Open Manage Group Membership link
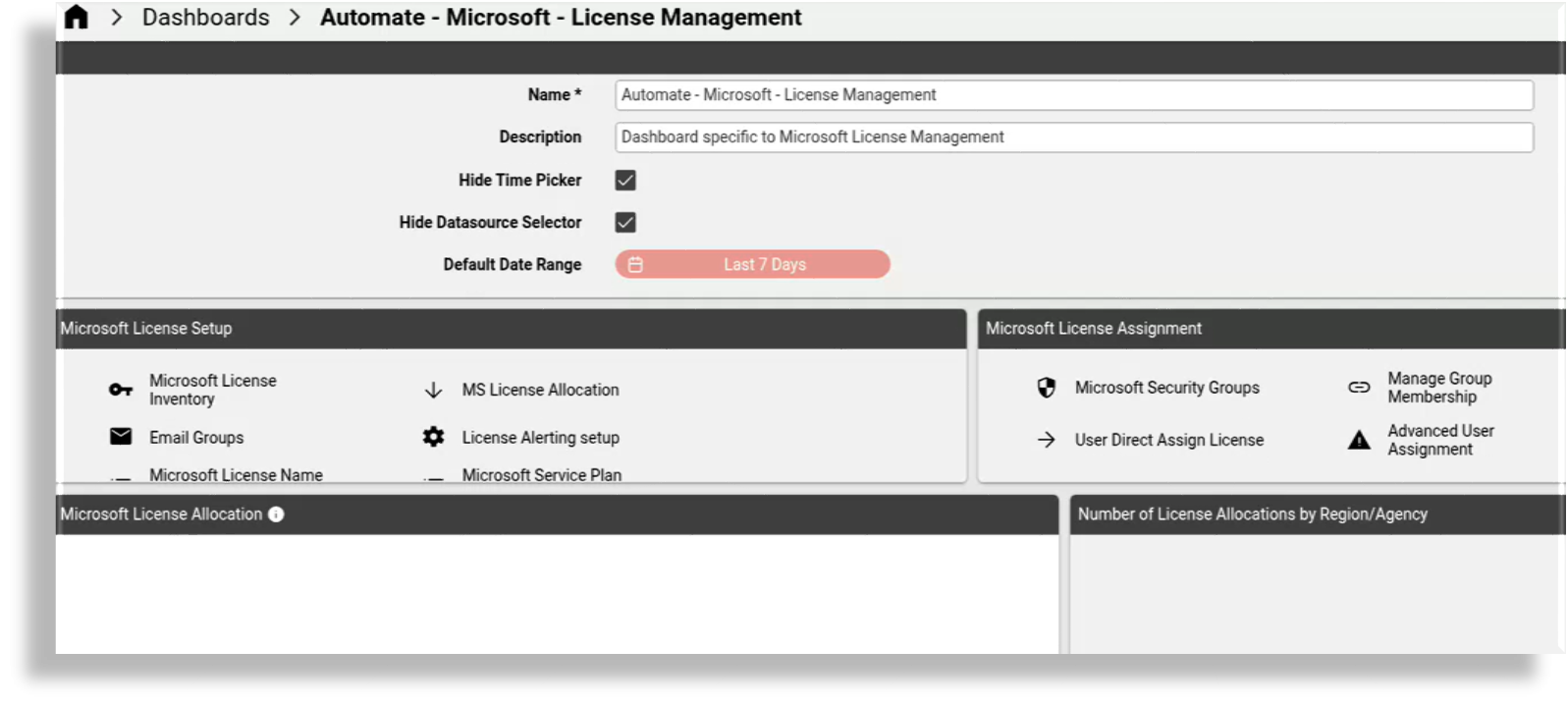Viewport: 1568px width, 704px height. [x=1439, y=388]
